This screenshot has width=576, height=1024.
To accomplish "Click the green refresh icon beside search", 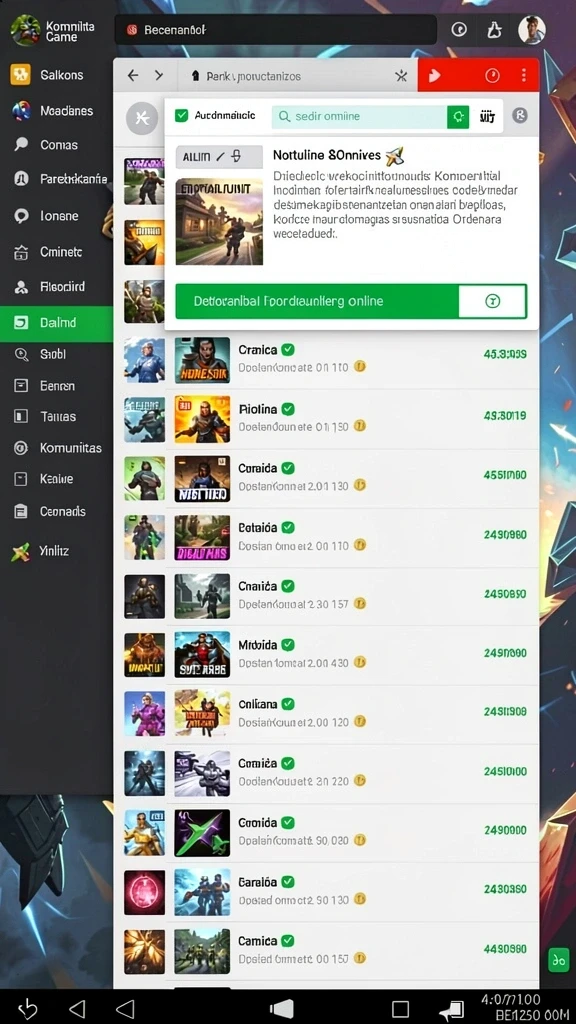I will [x=458, y=117].
